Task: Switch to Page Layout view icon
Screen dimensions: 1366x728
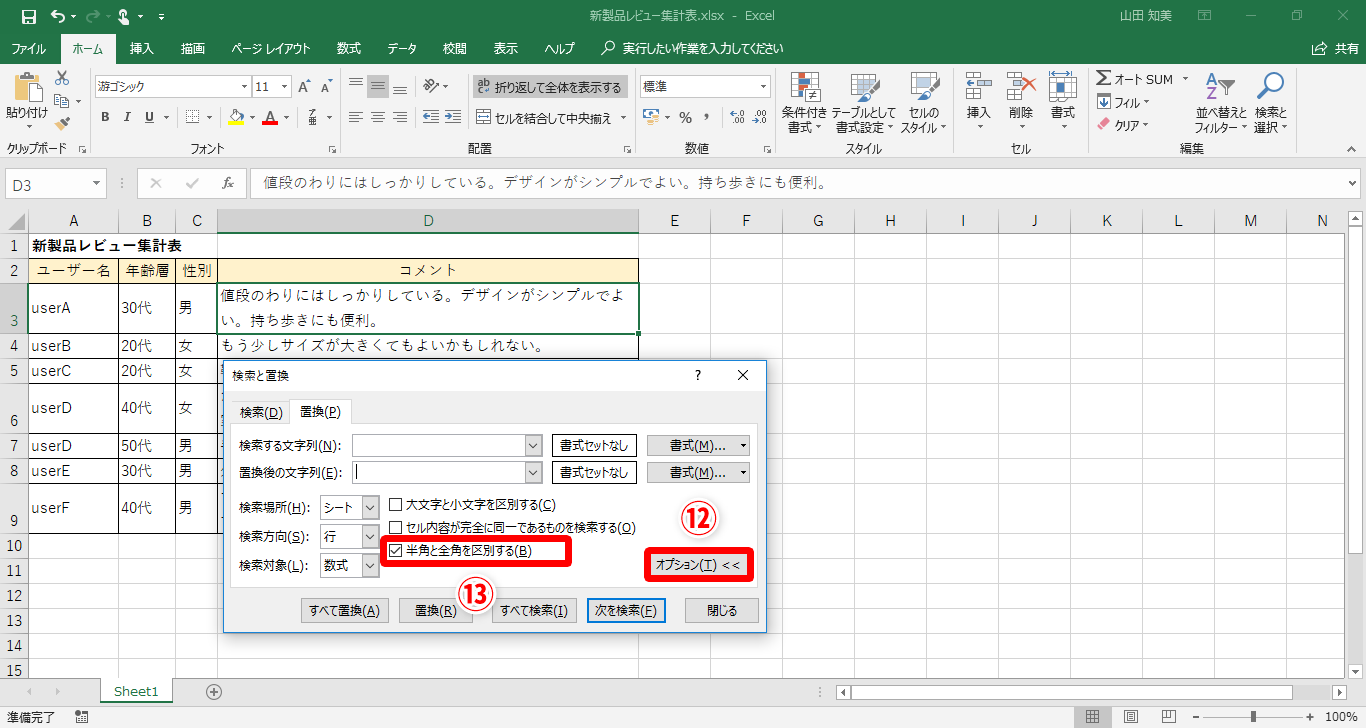Action: pyautogui.click(x=1130, y=717)
